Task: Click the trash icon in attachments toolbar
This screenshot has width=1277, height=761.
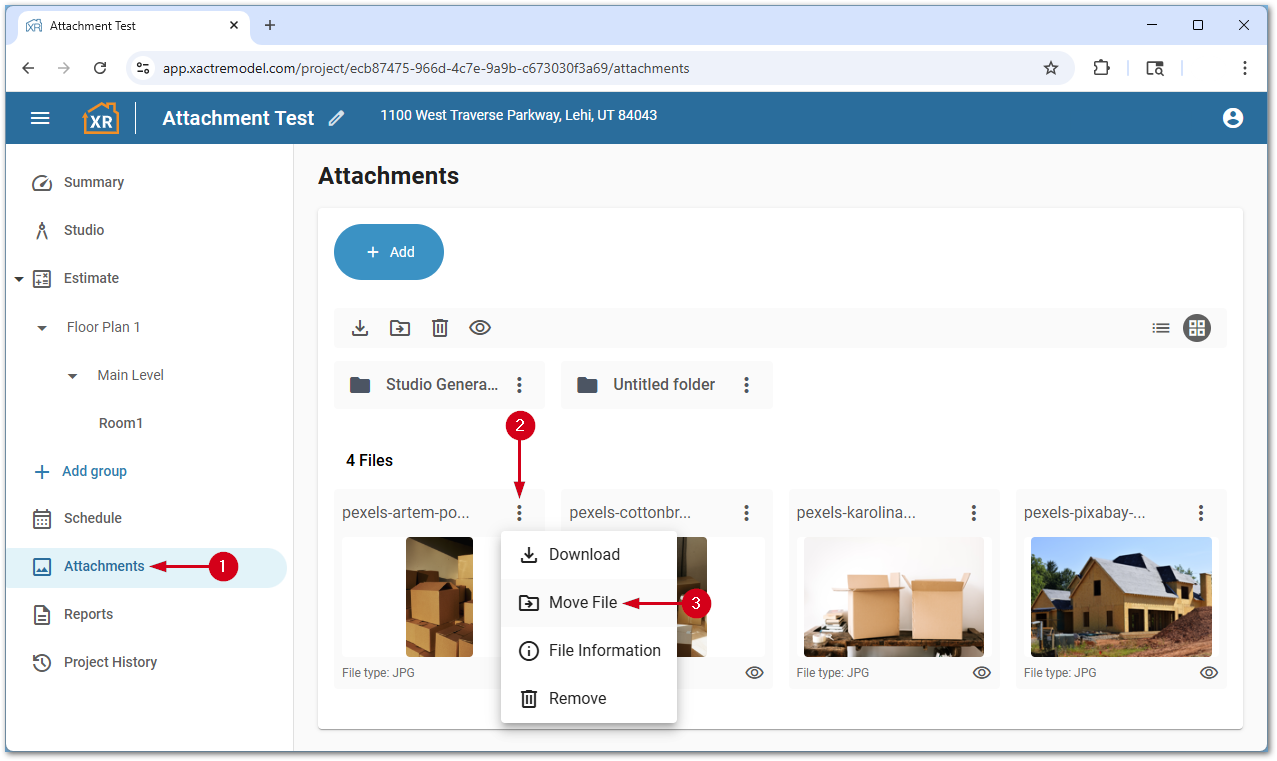Action: click(x=440, y=328)
